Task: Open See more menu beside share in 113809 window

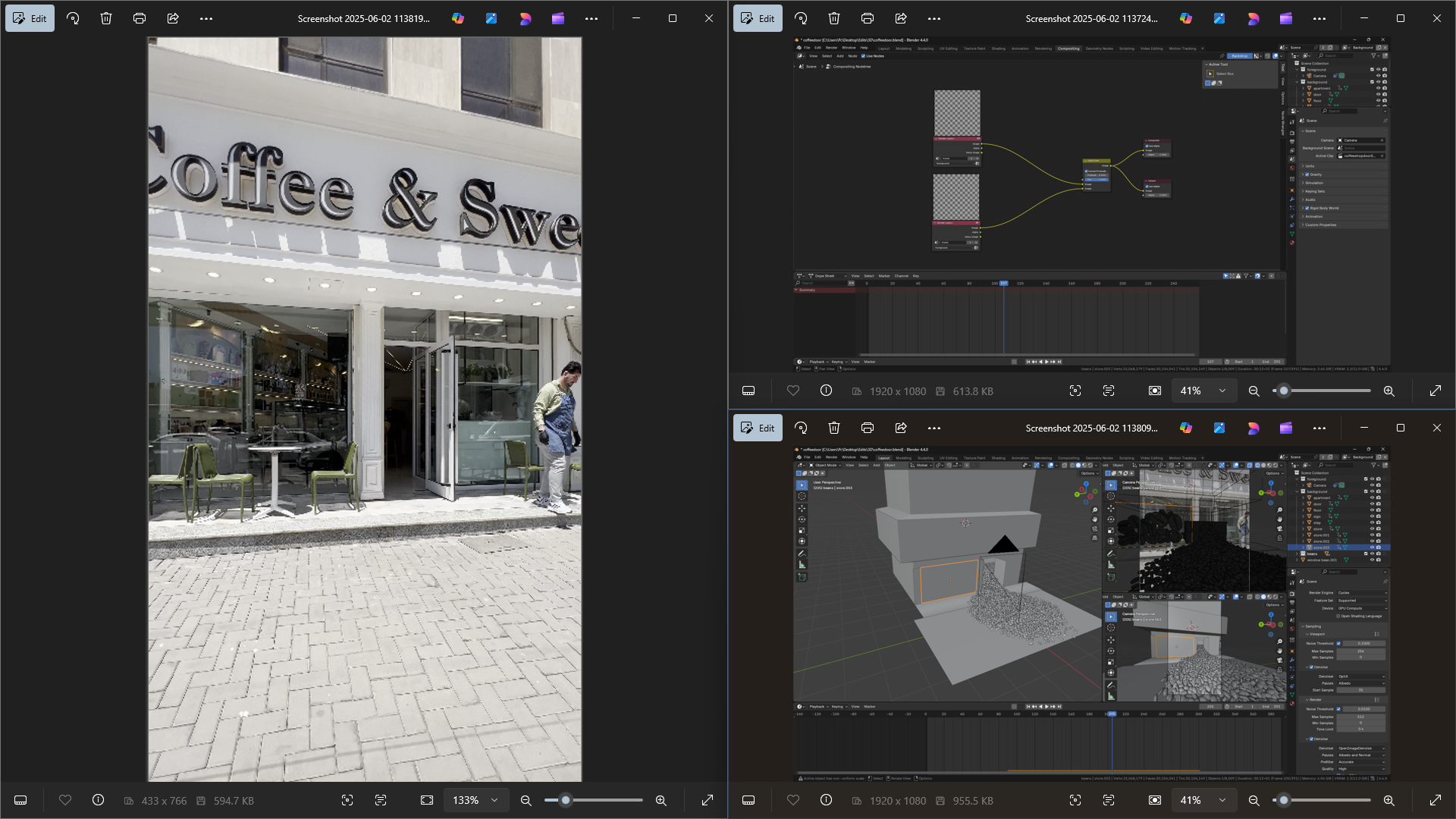Action: [934, 428]
